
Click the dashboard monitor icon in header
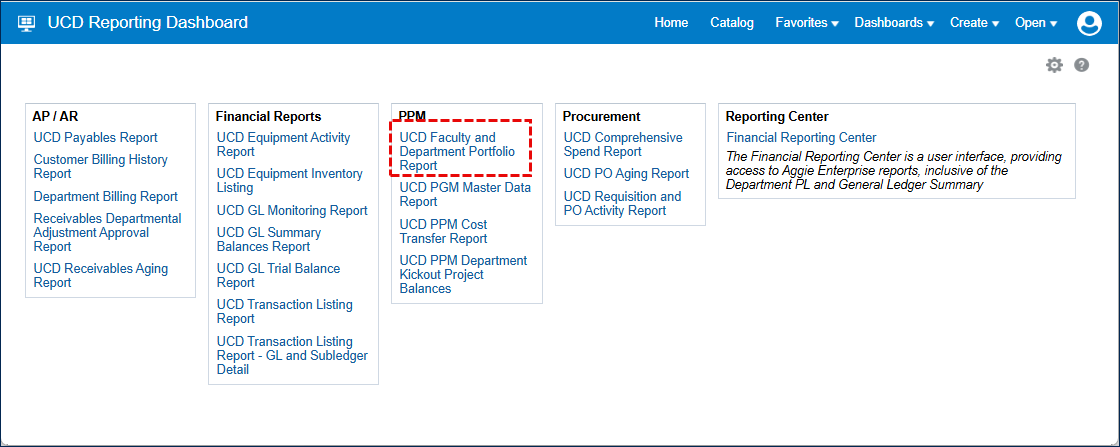(27, 22)
